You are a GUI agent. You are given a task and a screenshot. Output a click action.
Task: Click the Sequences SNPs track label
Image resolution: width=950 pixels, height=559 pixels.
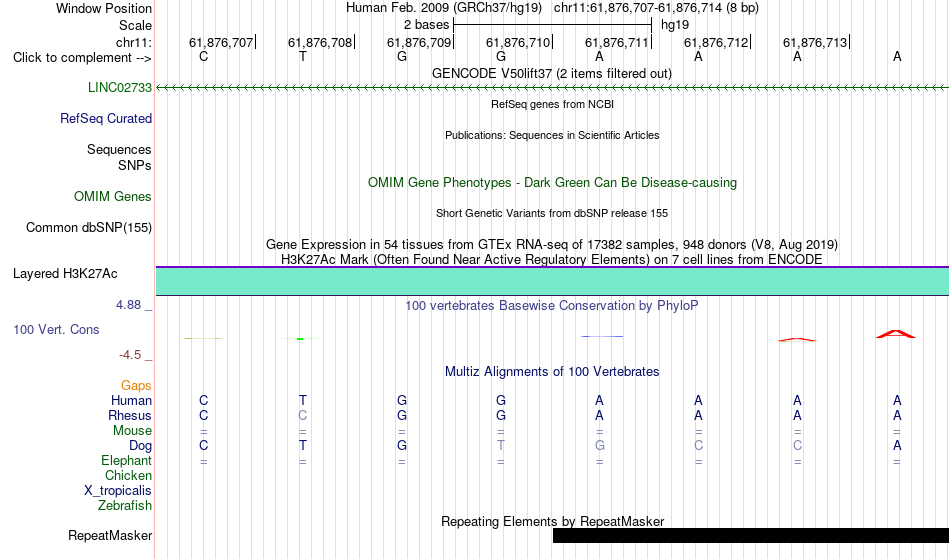119,157
